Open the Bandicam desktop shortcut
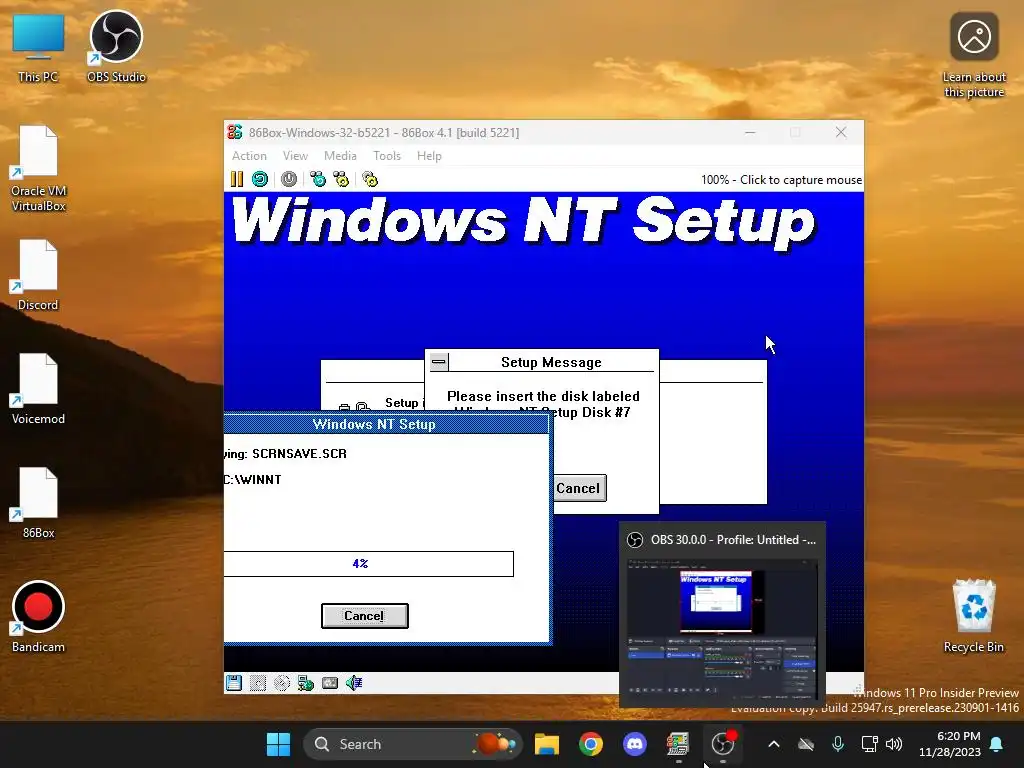Image resolution: width=1024 pixels, height=768 pixels. (x=39, y=617)
